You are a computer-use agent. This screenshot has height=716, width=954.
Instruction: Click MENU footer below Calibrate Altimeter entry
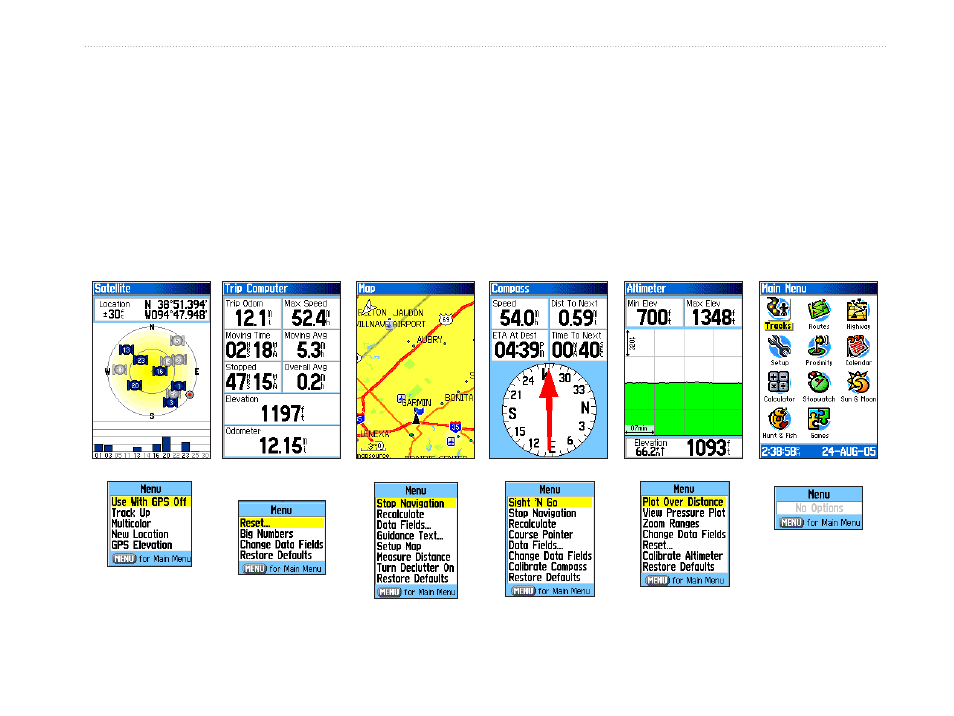tap(684, 580)
